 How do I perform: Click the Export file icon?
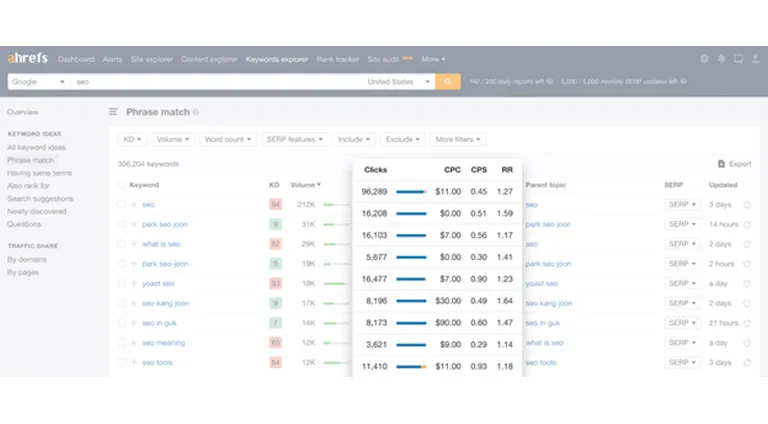click(721, 164)
